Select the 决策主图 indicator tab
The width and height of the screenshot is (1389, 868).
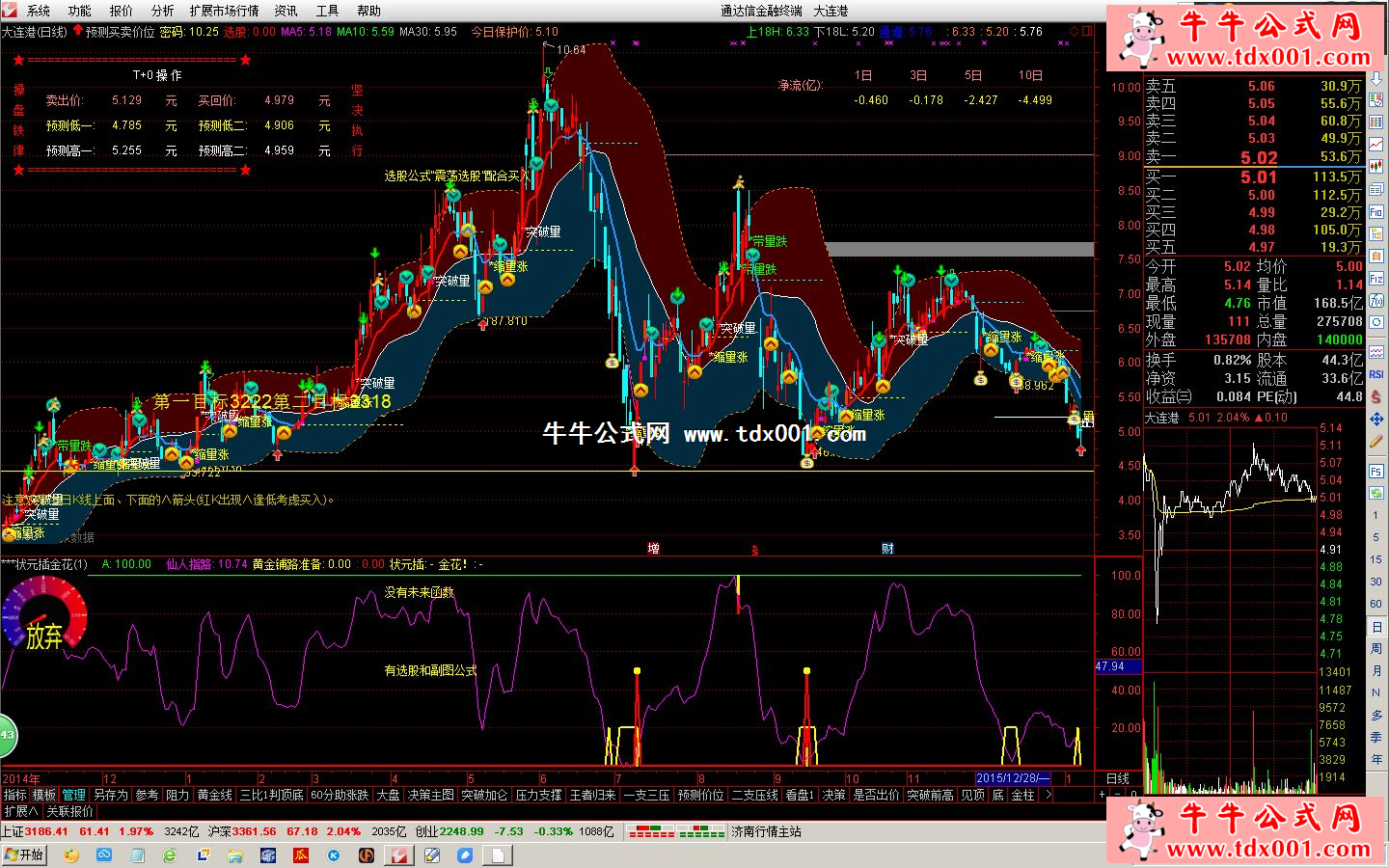coord(431,795)
